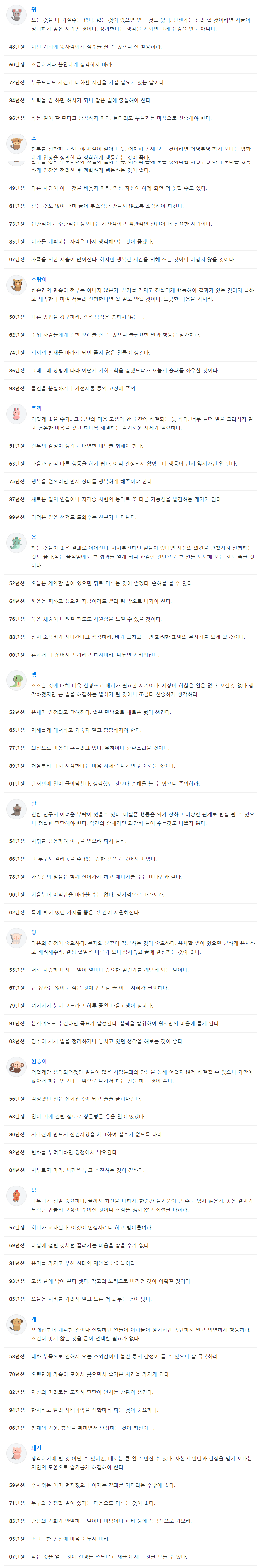Click the Tiger zodiac icon
This screenshot has width=257, height=1568.
(16, 284)
